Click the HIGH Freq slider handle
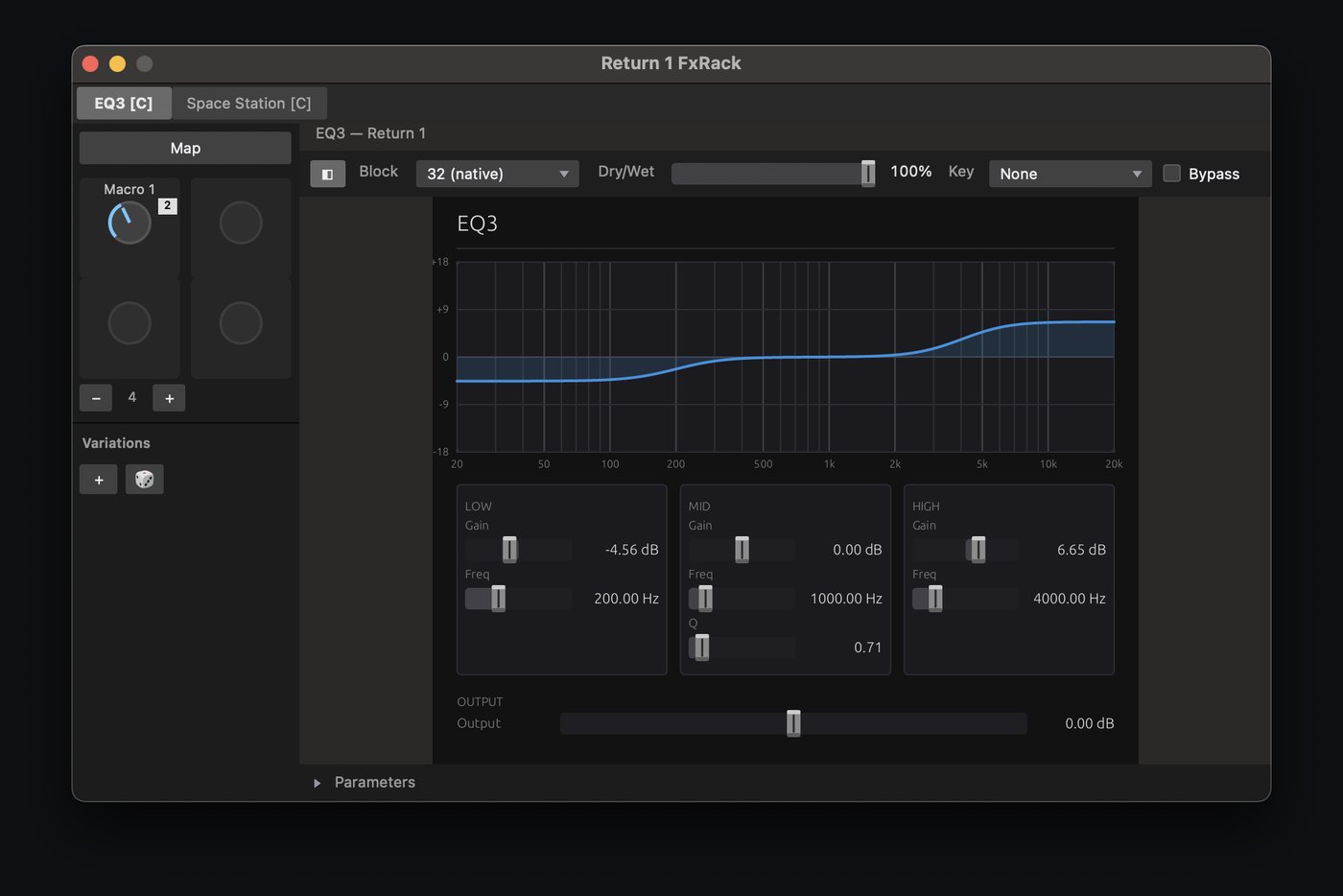1343x896 pixels. coord(935,599)
